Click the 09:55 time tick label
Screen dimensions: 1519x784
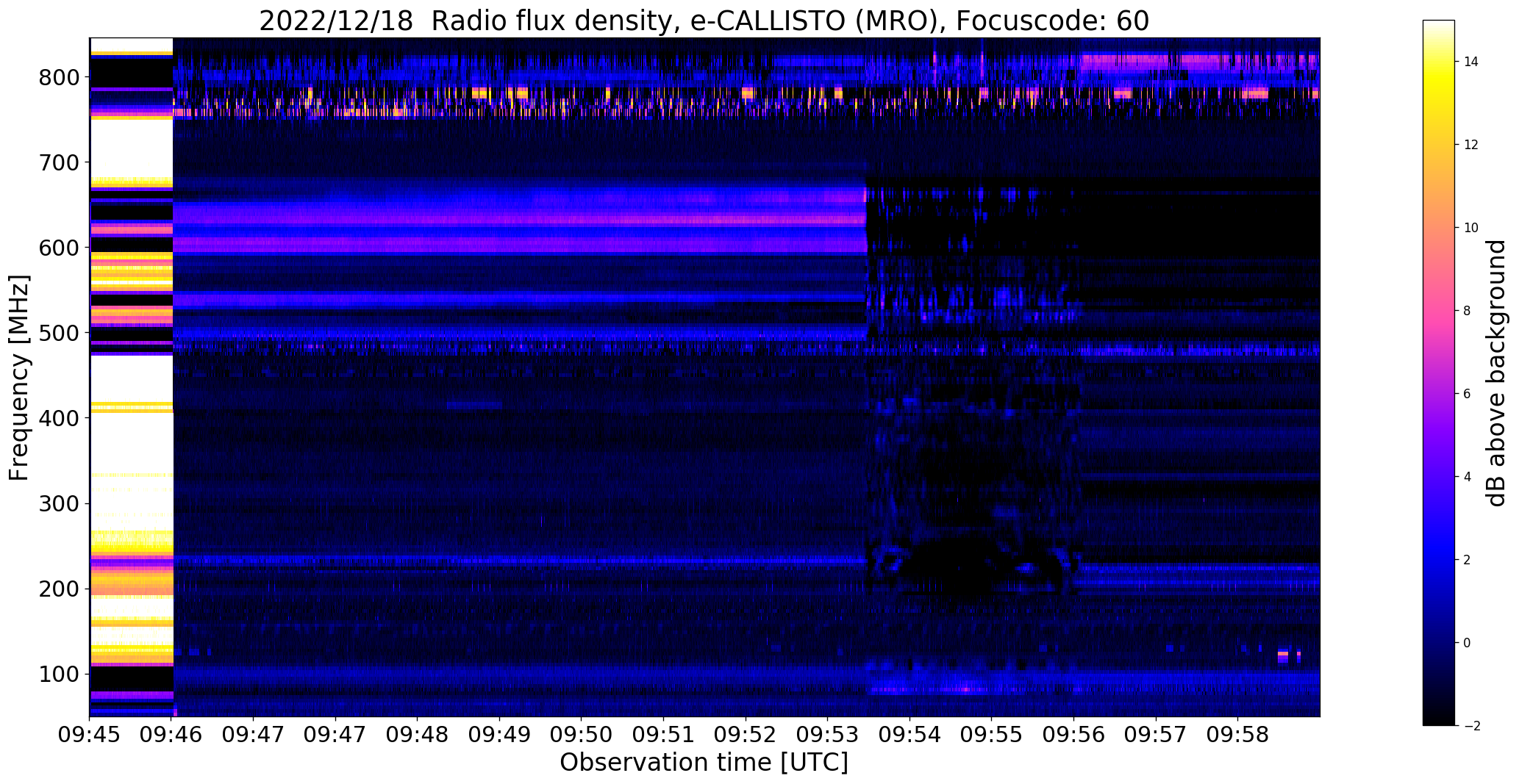pos(991,736)
